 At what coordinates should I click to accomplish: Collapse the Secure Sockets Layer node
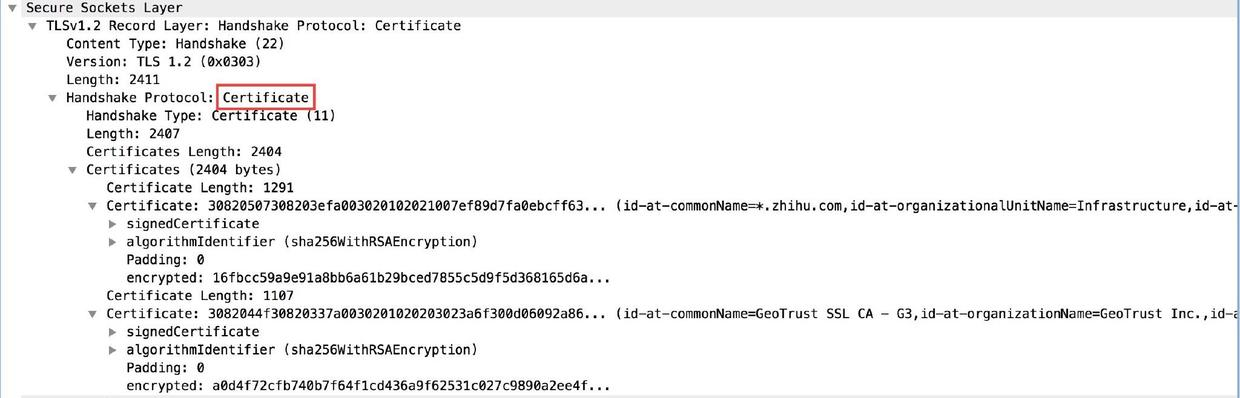pyautogui.click(x=12, y=8)
